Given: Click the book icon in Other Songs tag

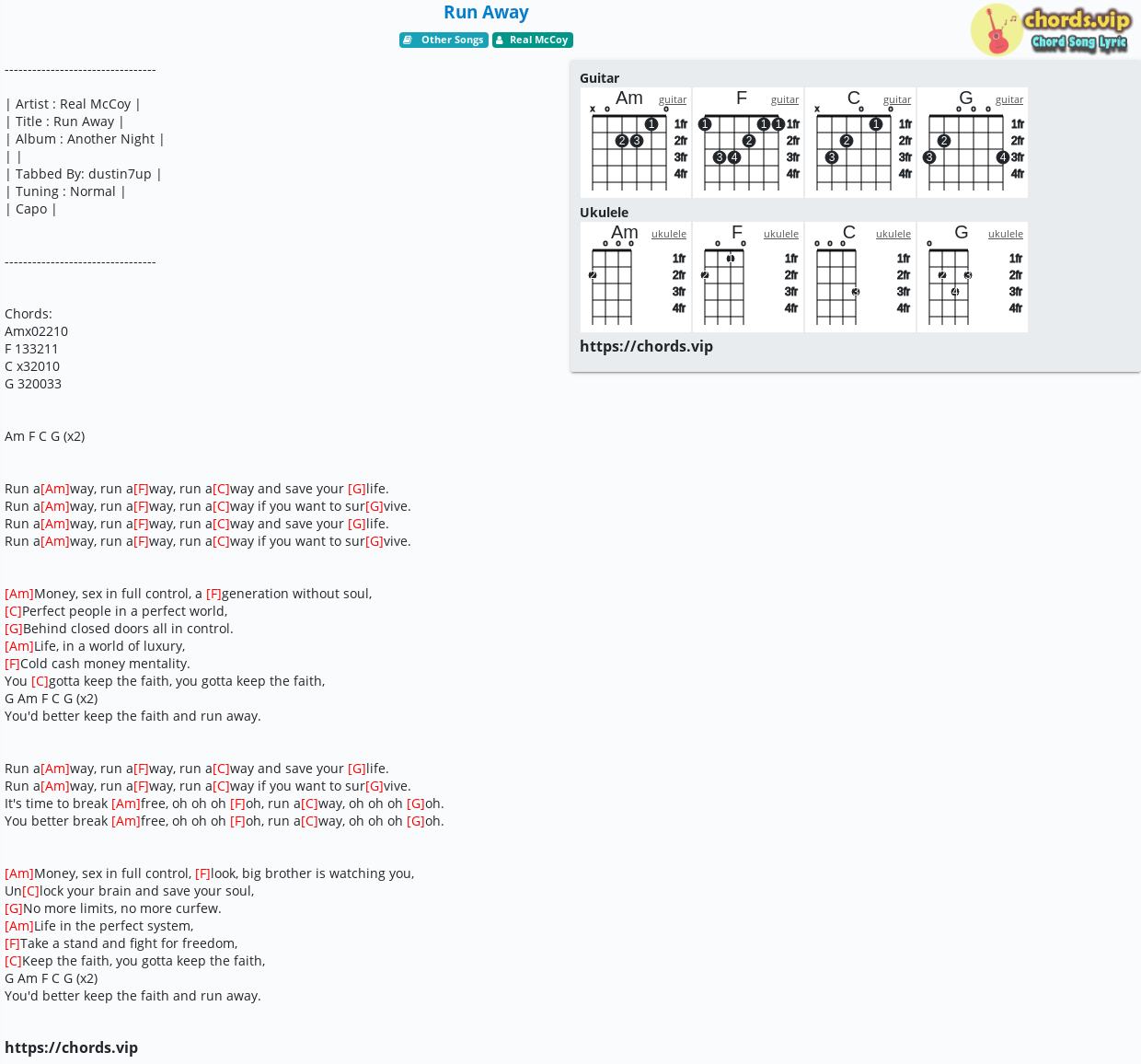Looking at the screenshot, I should [408, 40].
